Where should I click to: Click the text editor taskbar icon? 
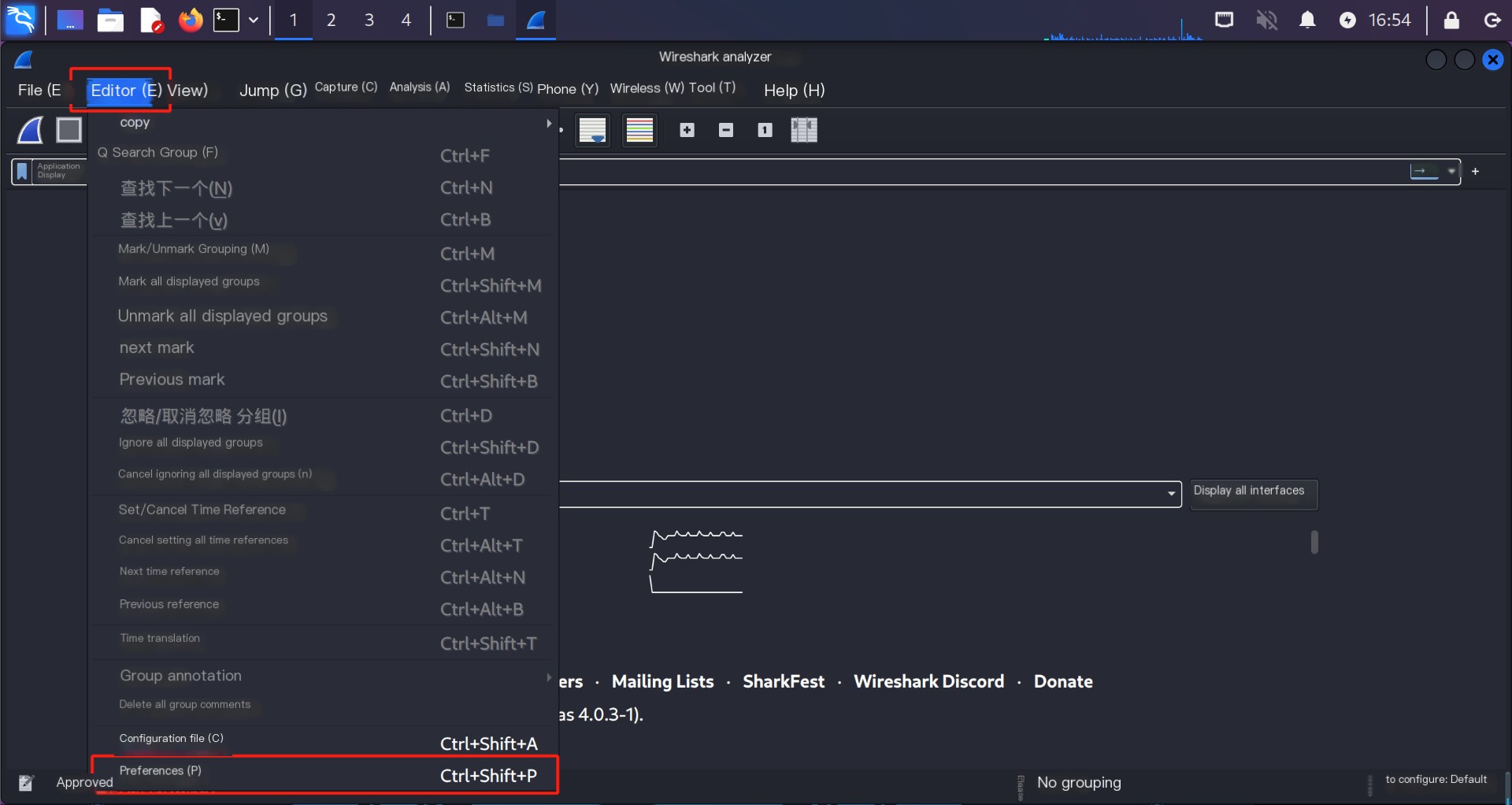coord(151,20)
